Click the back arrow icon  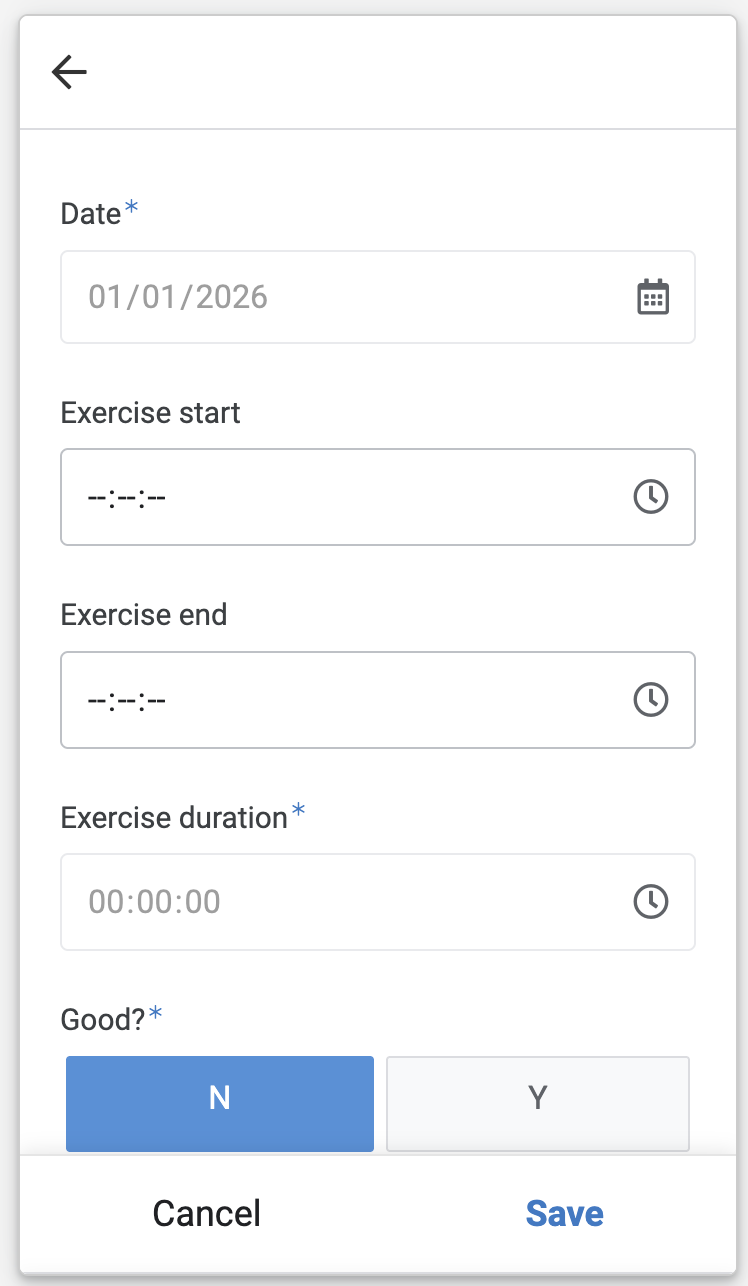pos(69,72)
